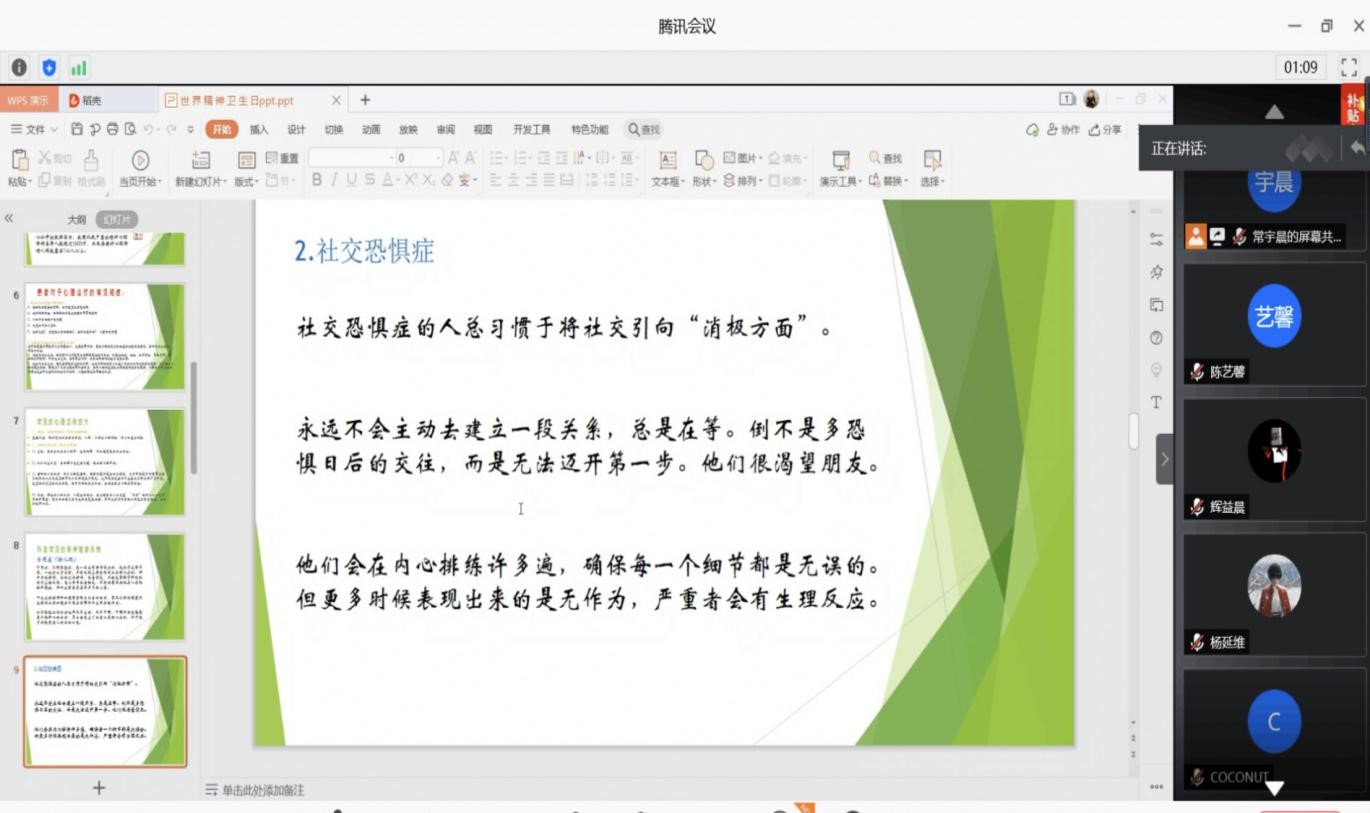The image size is (1370, 813).
Task: Toggle Bold text formatting
Action: coord(317,181)
